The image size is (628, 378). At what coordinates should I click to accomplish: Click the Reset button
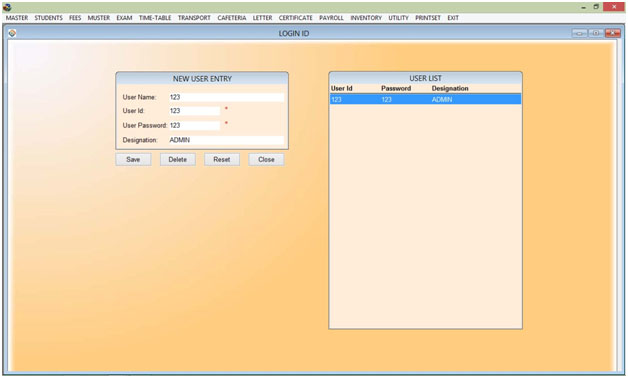tap(222, 159)
